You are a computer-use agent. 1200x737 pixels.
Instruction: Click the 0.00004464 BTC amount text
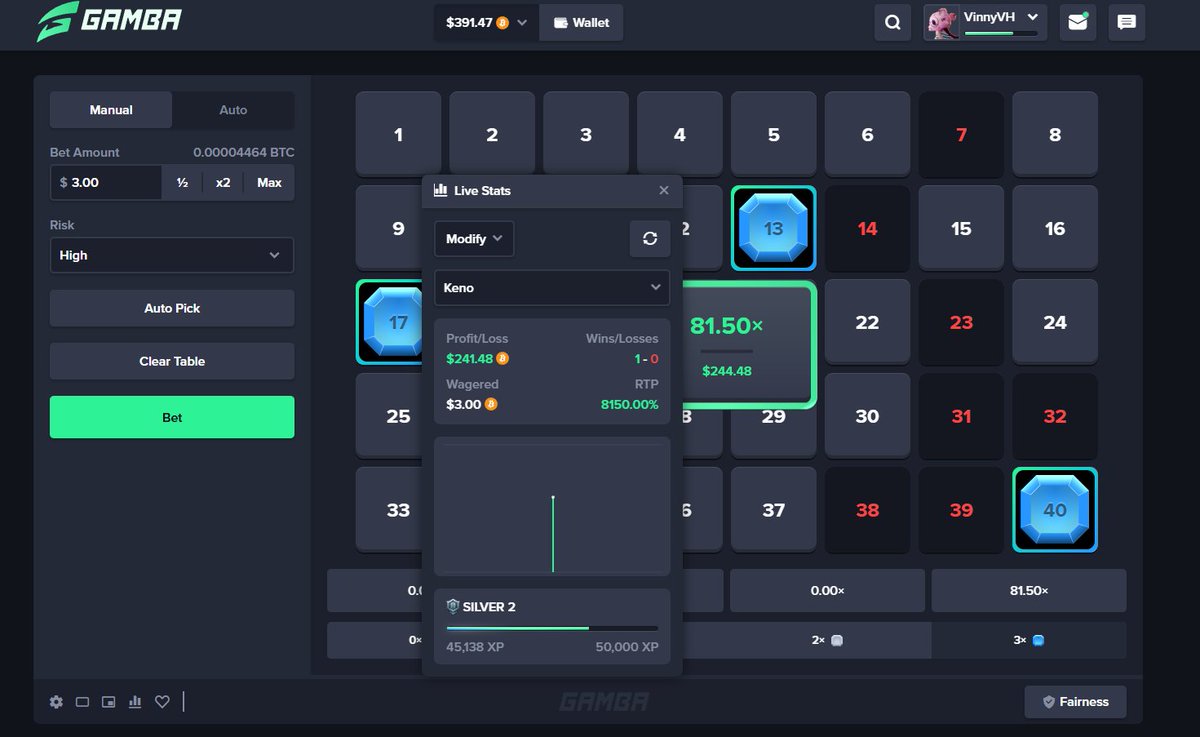tap(243, 152)
